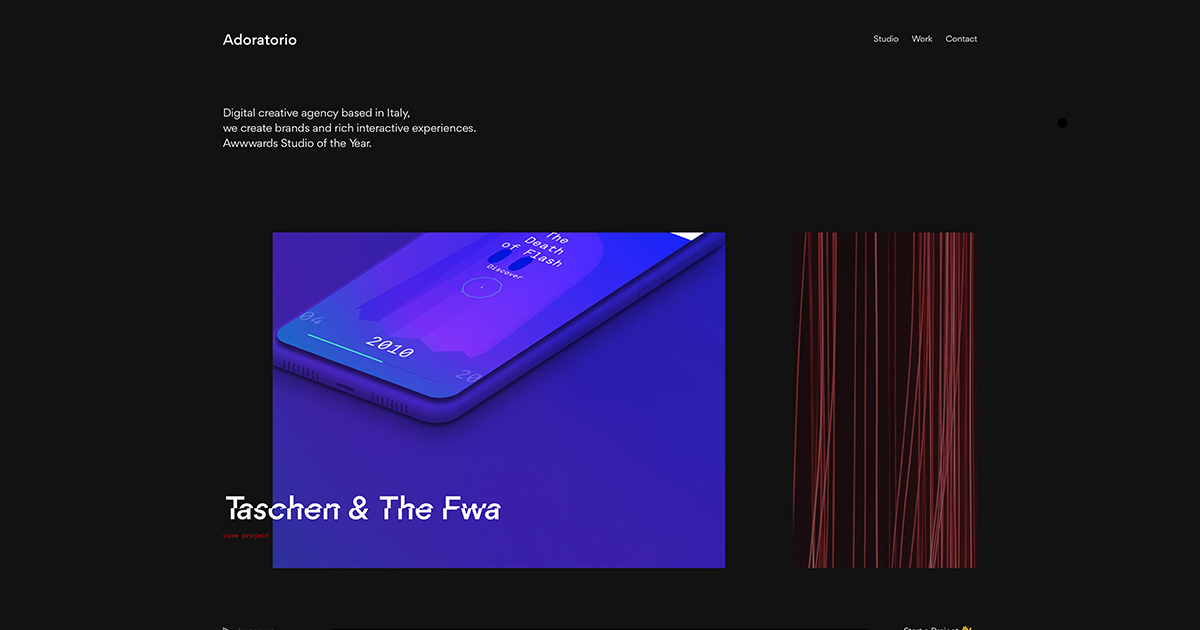Click the Adoratorio logo
This screenshot has width=1200, height=630.
[260, 40]
